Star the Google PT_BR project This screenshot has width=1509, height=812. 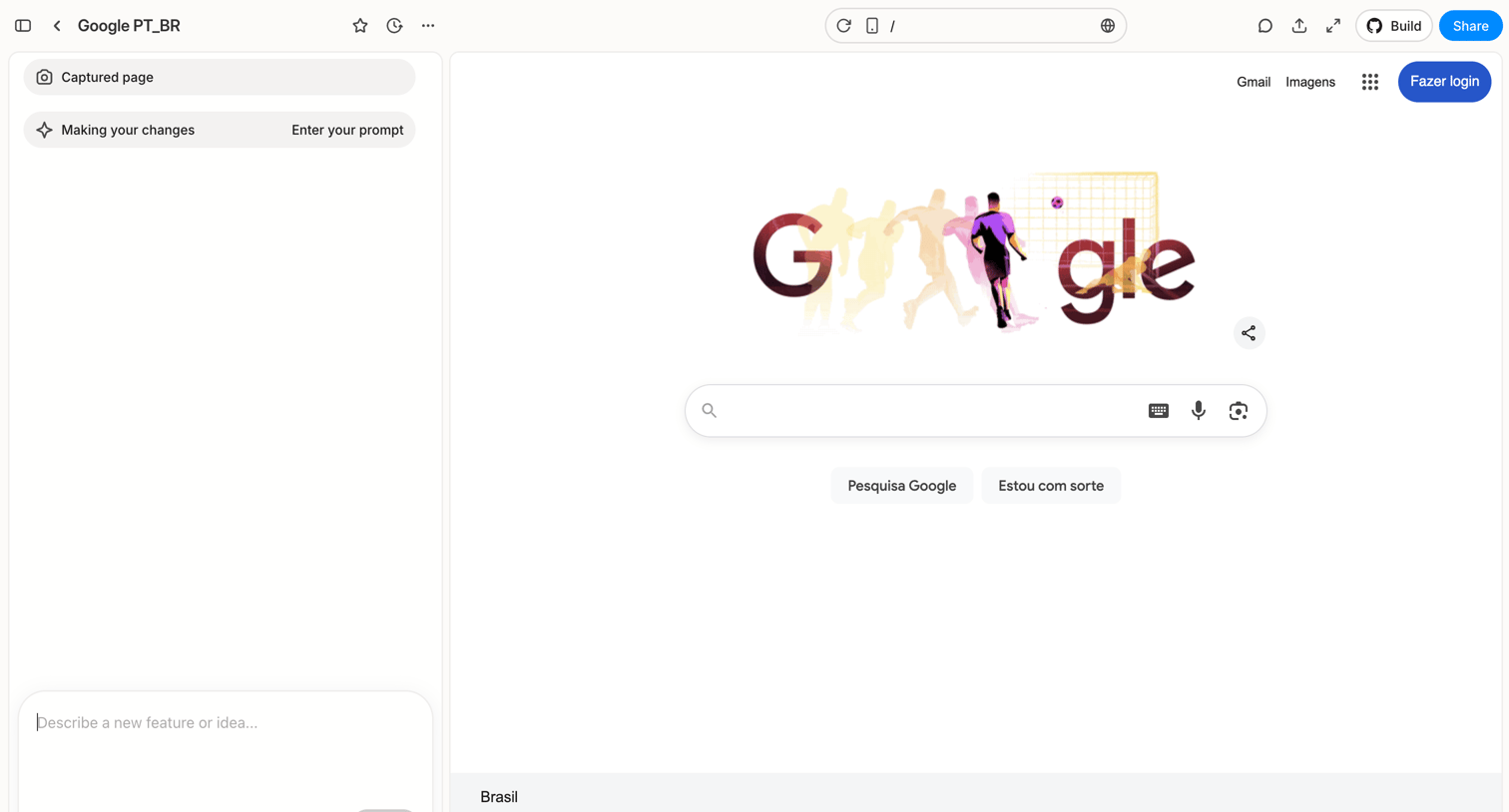pos(360,26)
